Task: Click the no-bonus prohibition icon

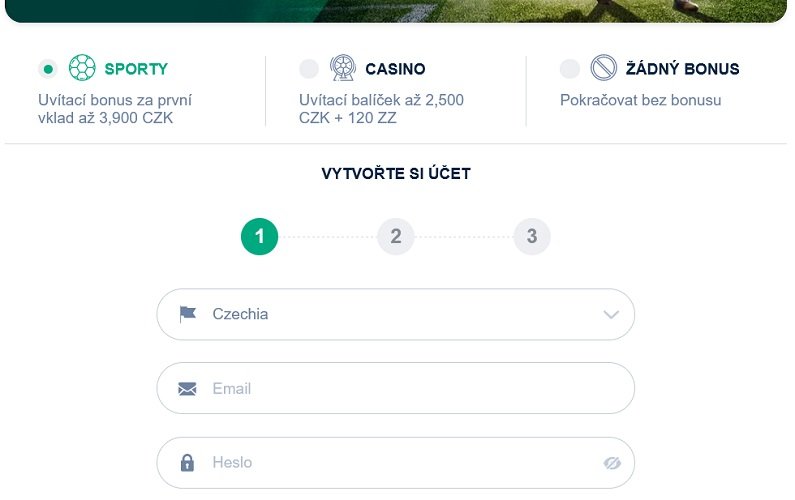Action: point(604,68)
